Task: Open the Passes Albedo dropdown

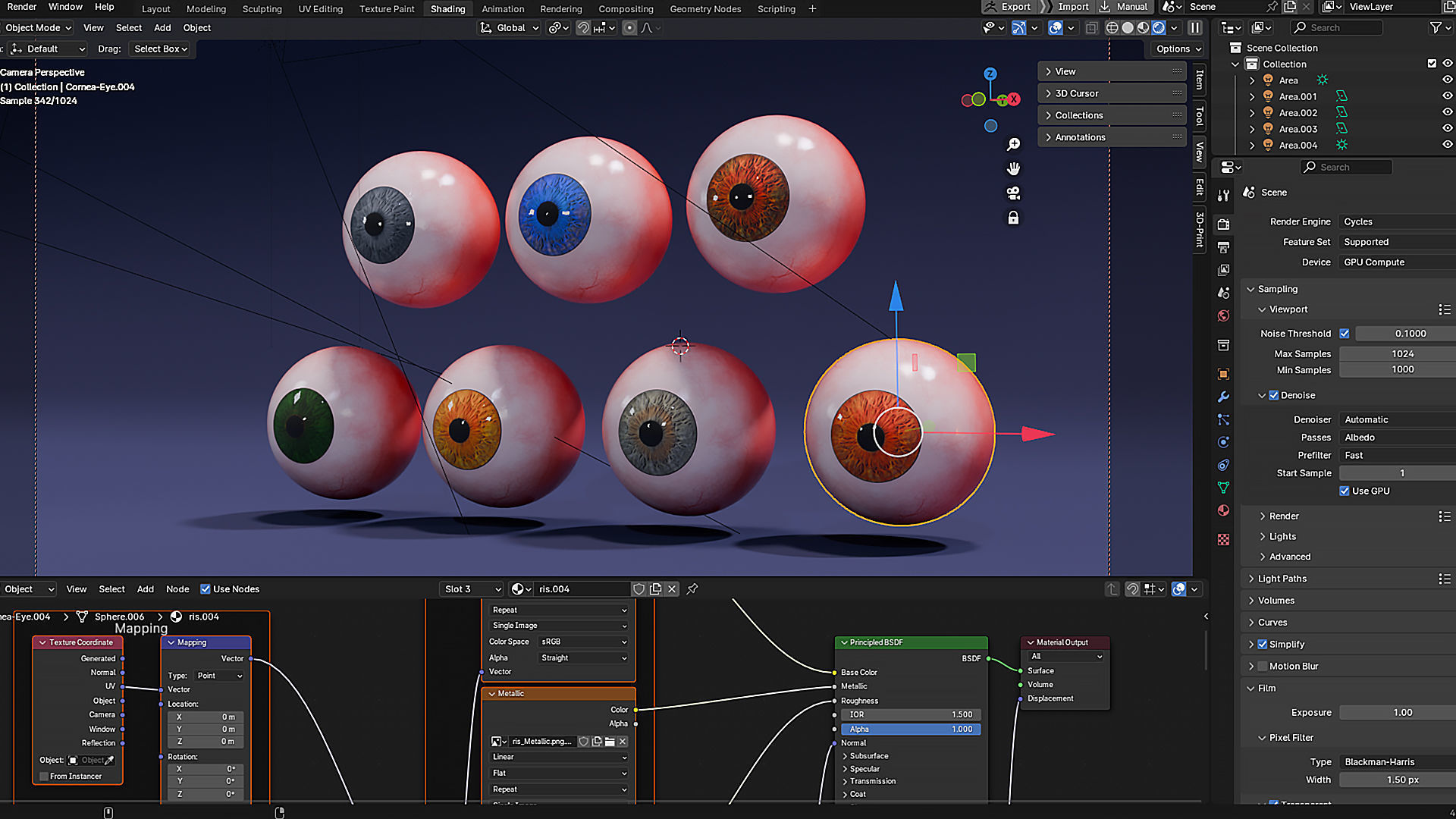Action: (x=1397, y=438)
